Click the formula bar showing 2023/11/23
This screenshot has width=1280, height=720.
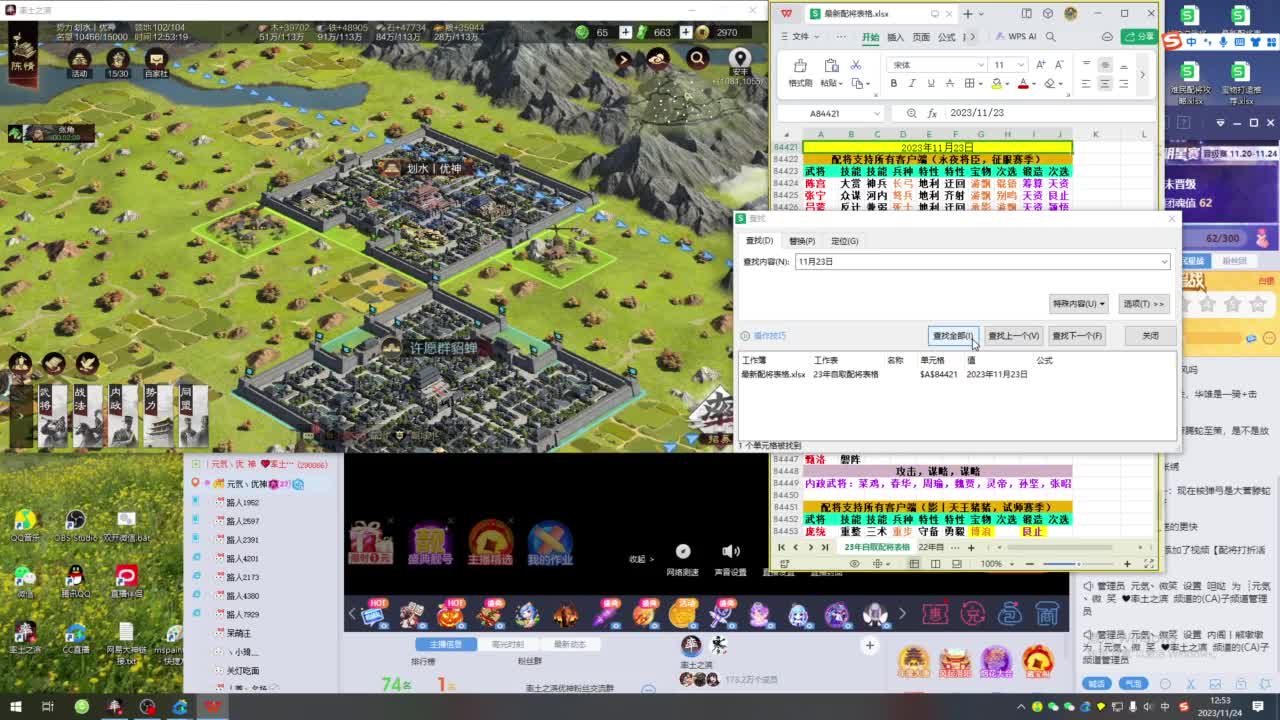[1048, 113]
